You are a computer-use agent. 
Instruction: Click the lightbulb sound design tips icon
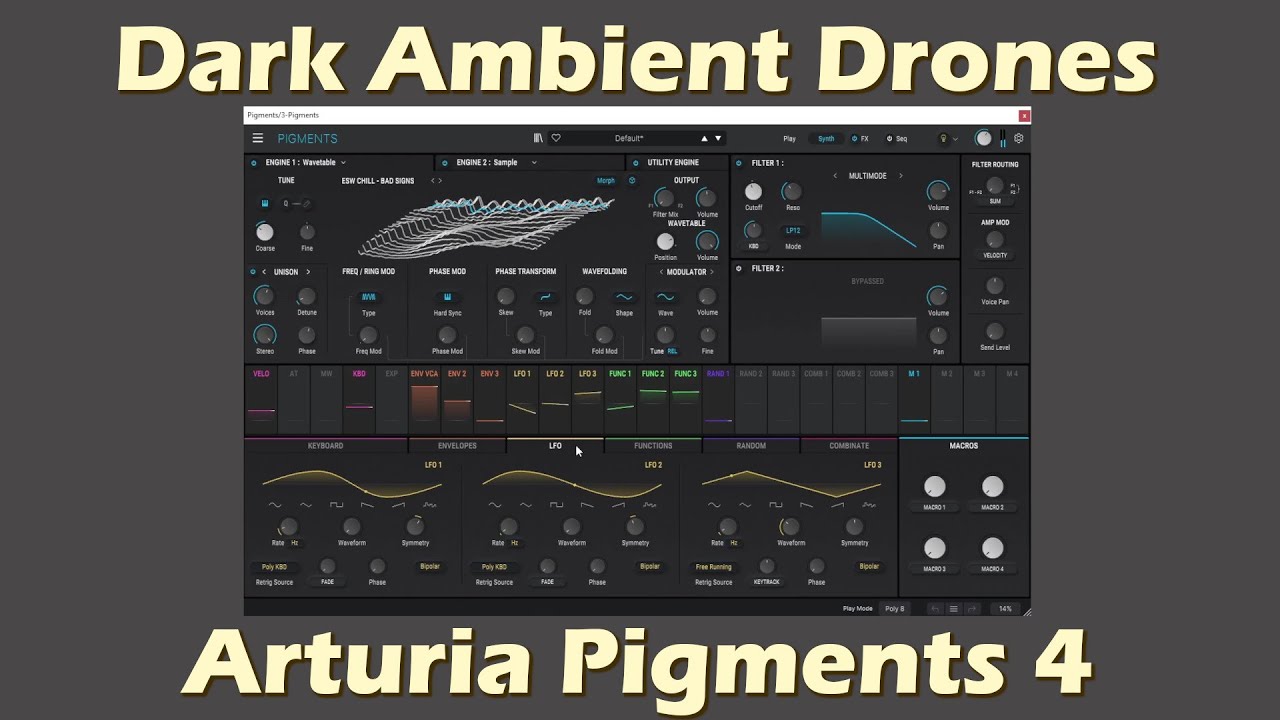(x=942, y=138)
